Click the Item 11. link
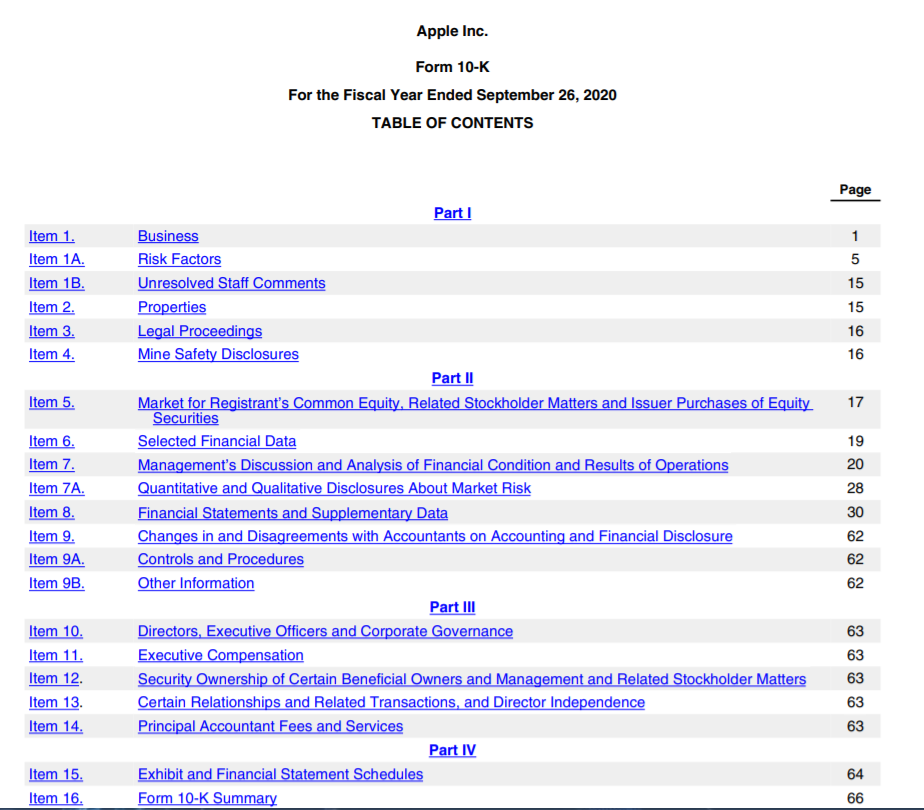924x810 pixels. (x=56, y=655)
